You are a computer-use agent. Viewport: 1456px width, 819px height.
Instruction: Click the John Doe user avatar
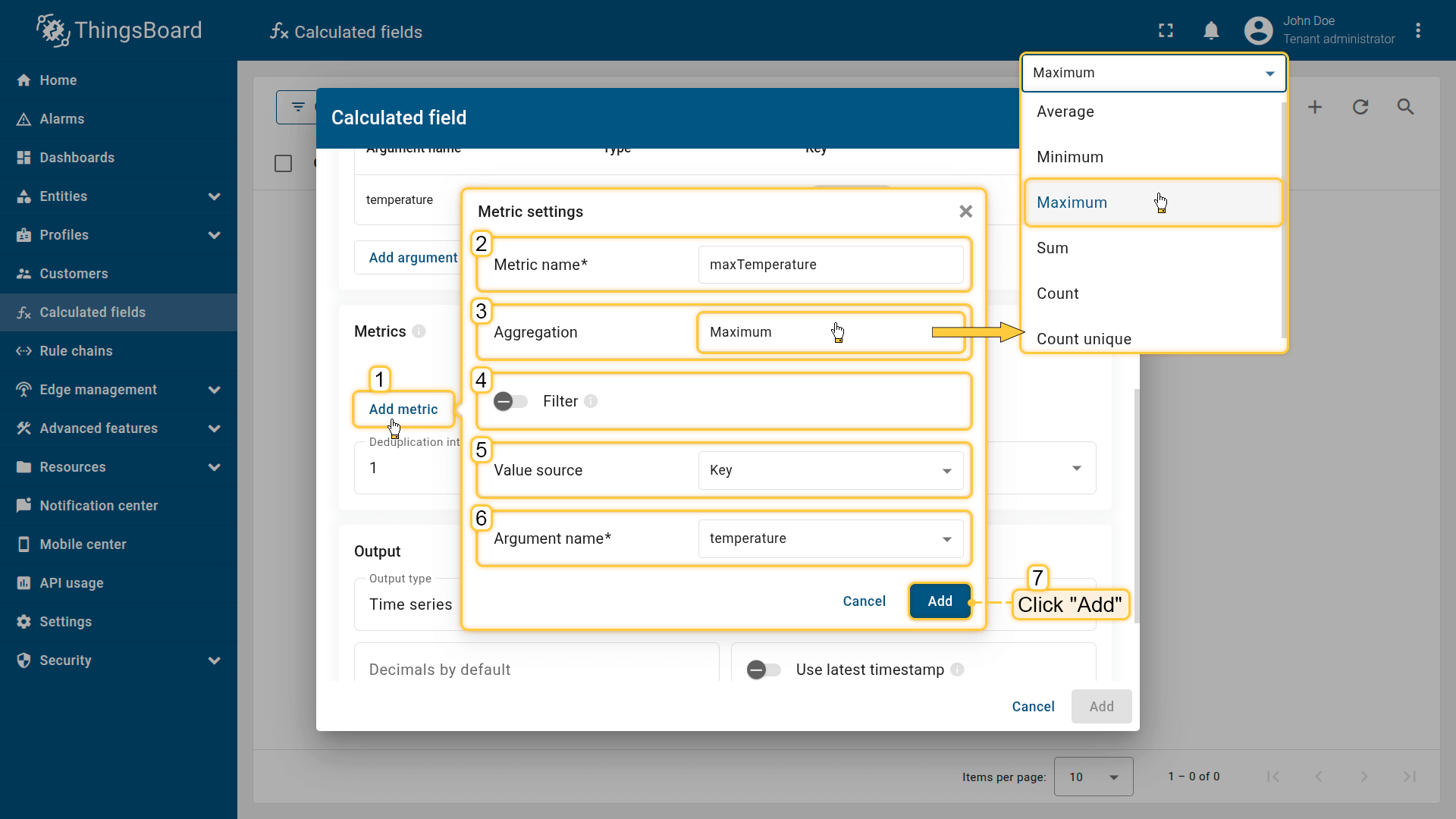pos(1258,30)
